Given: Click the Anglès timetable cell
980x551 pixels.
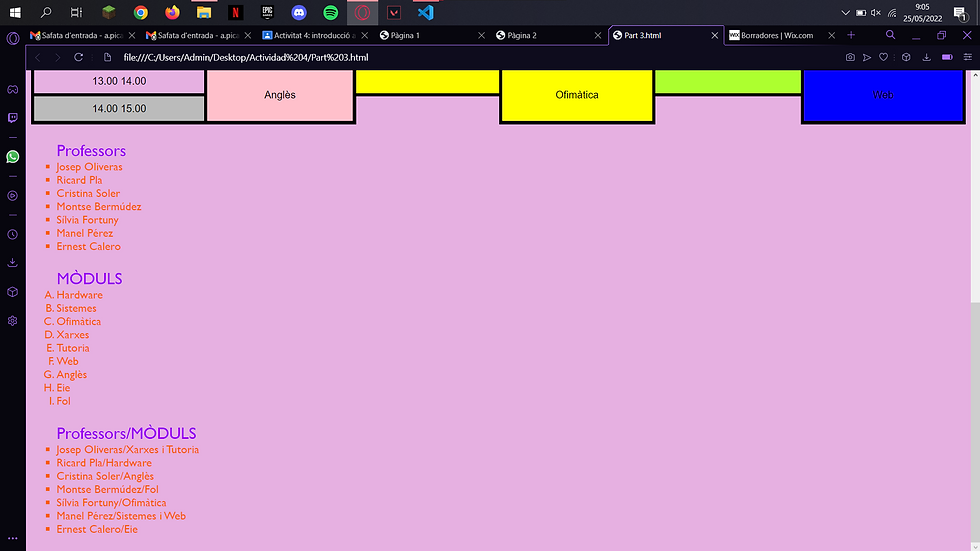Looking at the screenshot, I should tap(280, 95).
